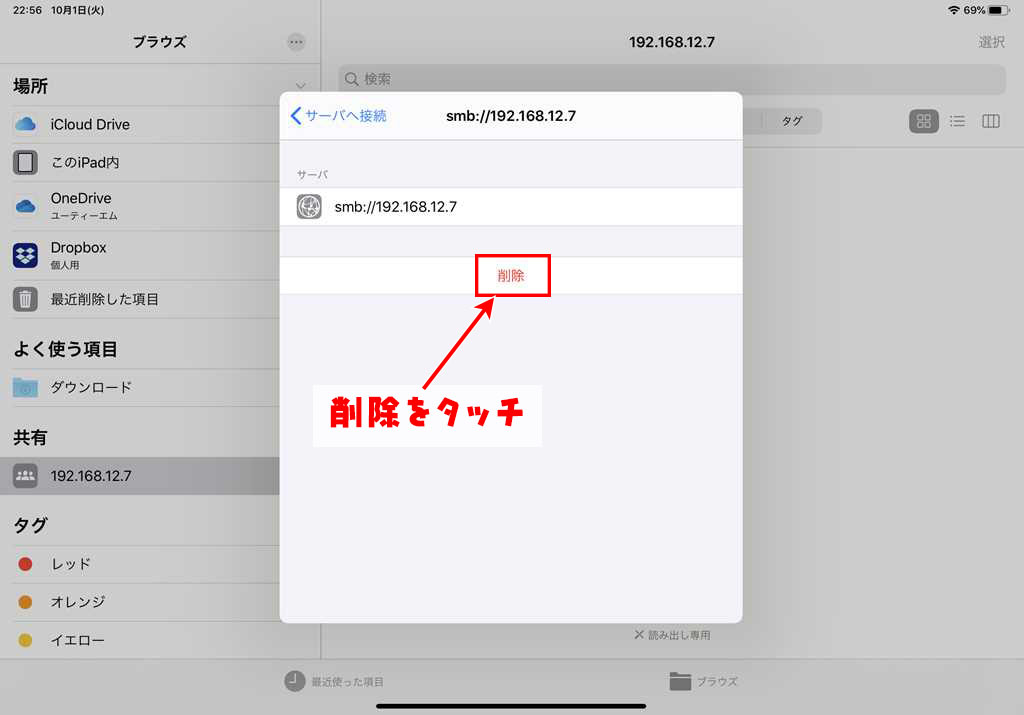Screen dimensions: 1024x715
Task: Click the よく使う項目 section heading
Action: coord(65,349)
